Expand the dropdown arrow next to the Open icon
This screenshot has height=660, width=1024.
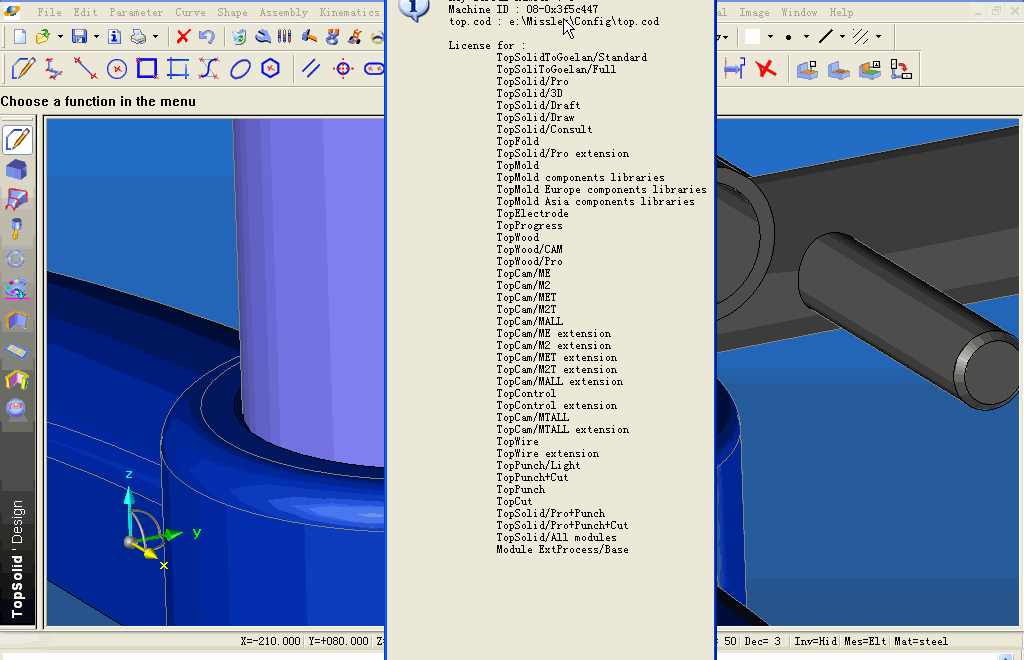tap(60, 37)
